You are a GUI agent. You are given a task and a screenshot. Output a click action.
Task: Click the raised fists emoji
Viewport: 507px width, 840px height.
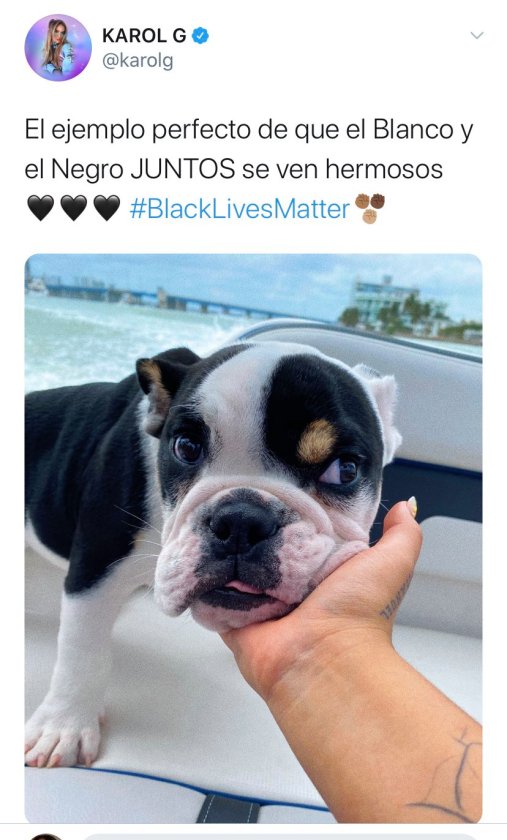(370, 208)
